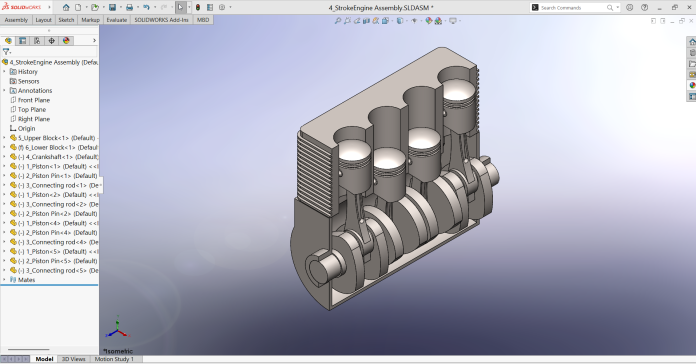The height and width of the screenshot is (364, 696).
Task: Click Zoom to Area icon
Action: click(347, 20)
